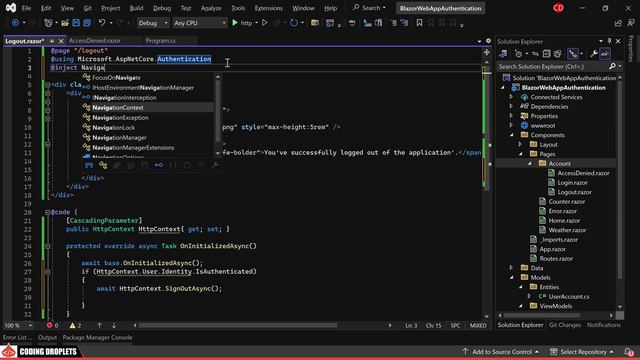Collapse the @code block at line 20
640x360 pixels.
47,212
